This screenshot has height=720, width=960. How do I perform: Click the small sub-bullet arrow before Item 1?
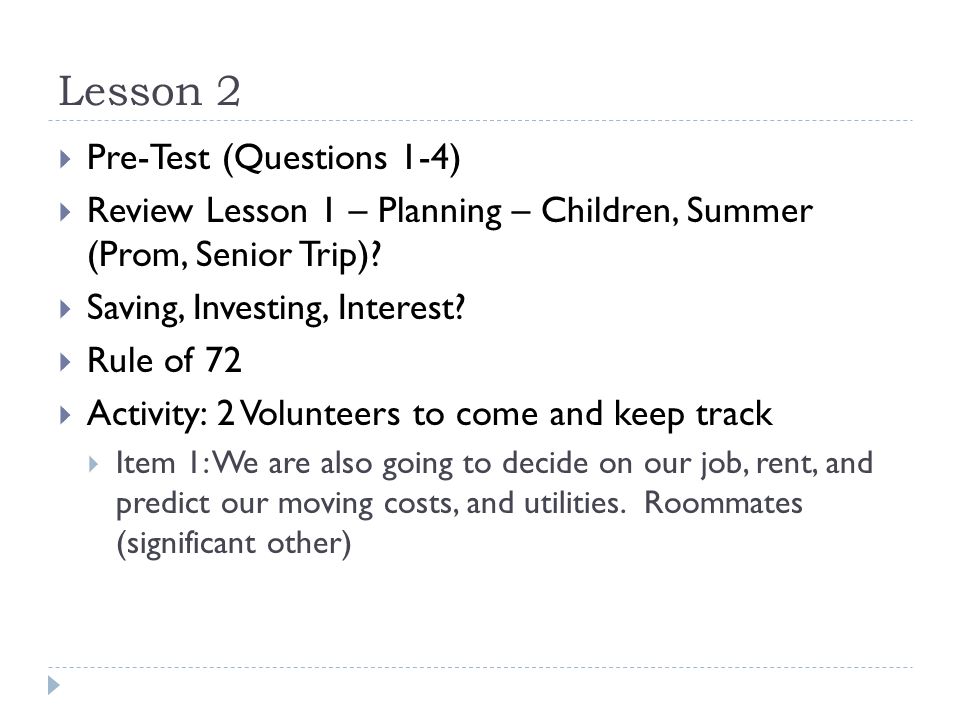coord(93,463)
